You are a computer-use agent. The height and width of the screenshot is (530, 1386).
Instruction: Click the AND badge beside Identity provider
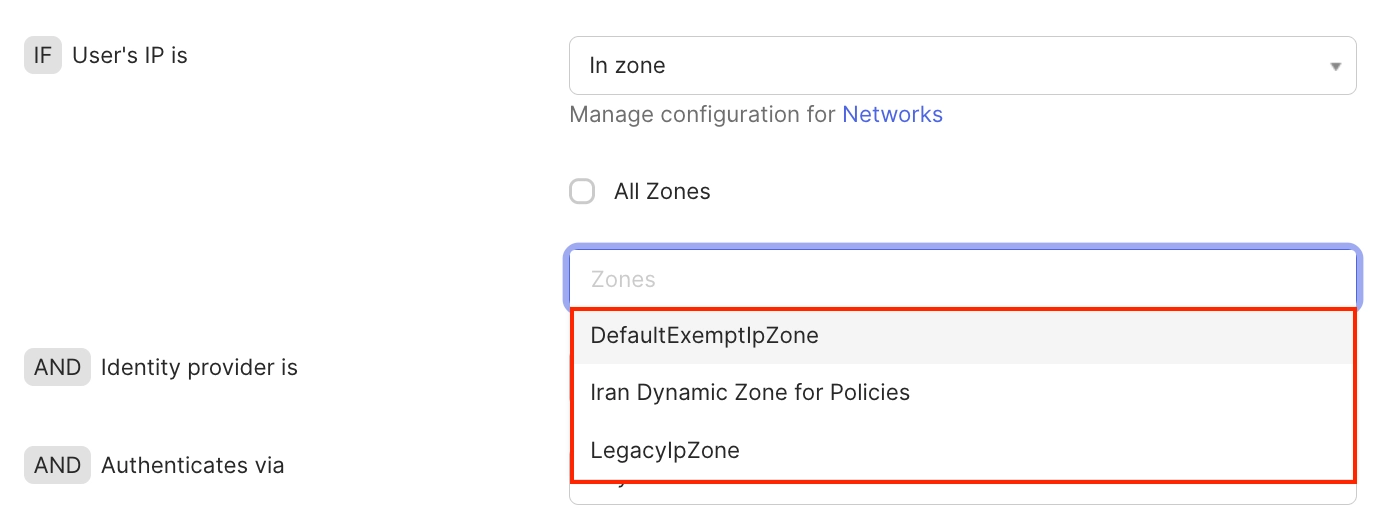57,368
